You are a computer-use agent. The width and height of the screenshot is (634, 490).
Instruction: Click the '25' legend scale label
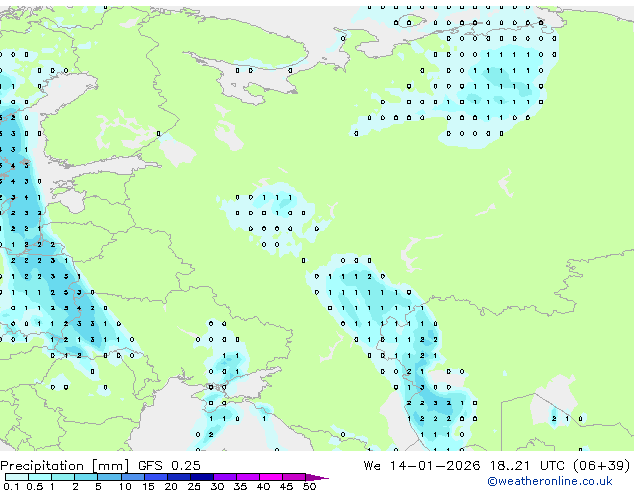(194, 486)
